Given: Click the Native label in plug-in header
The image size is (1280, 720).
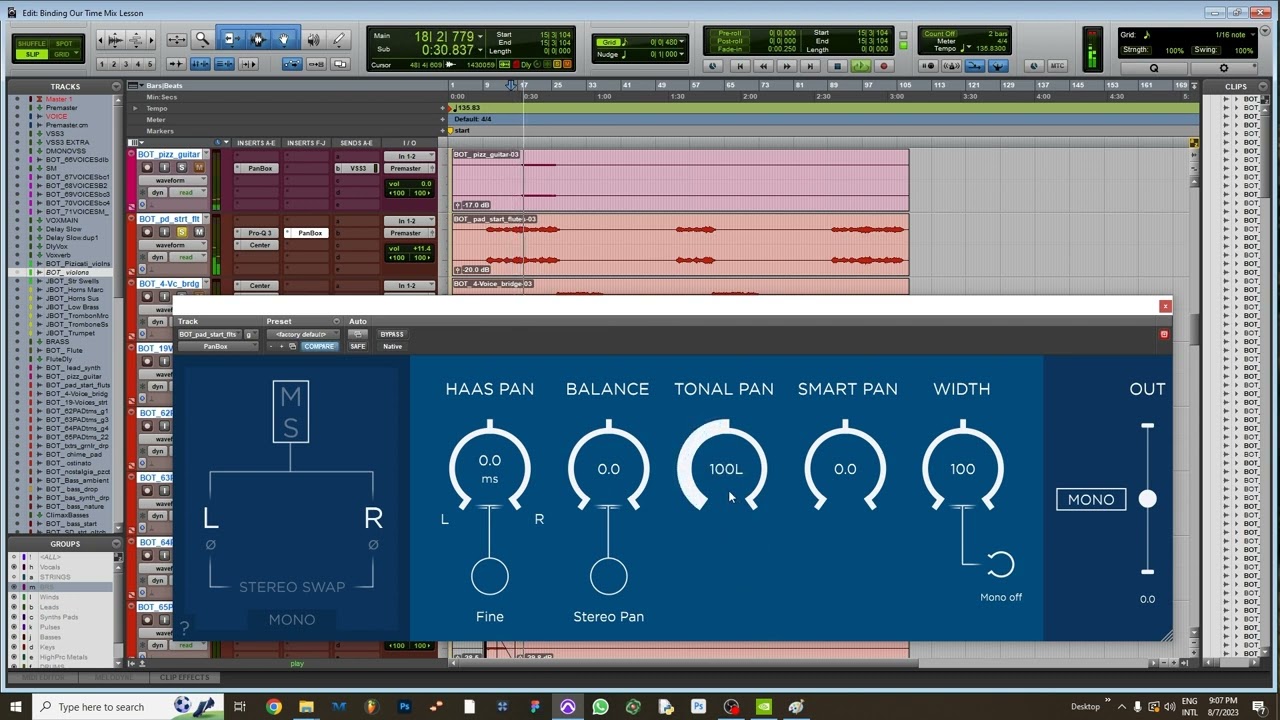Looking at the screenshot, I should 393,346.
